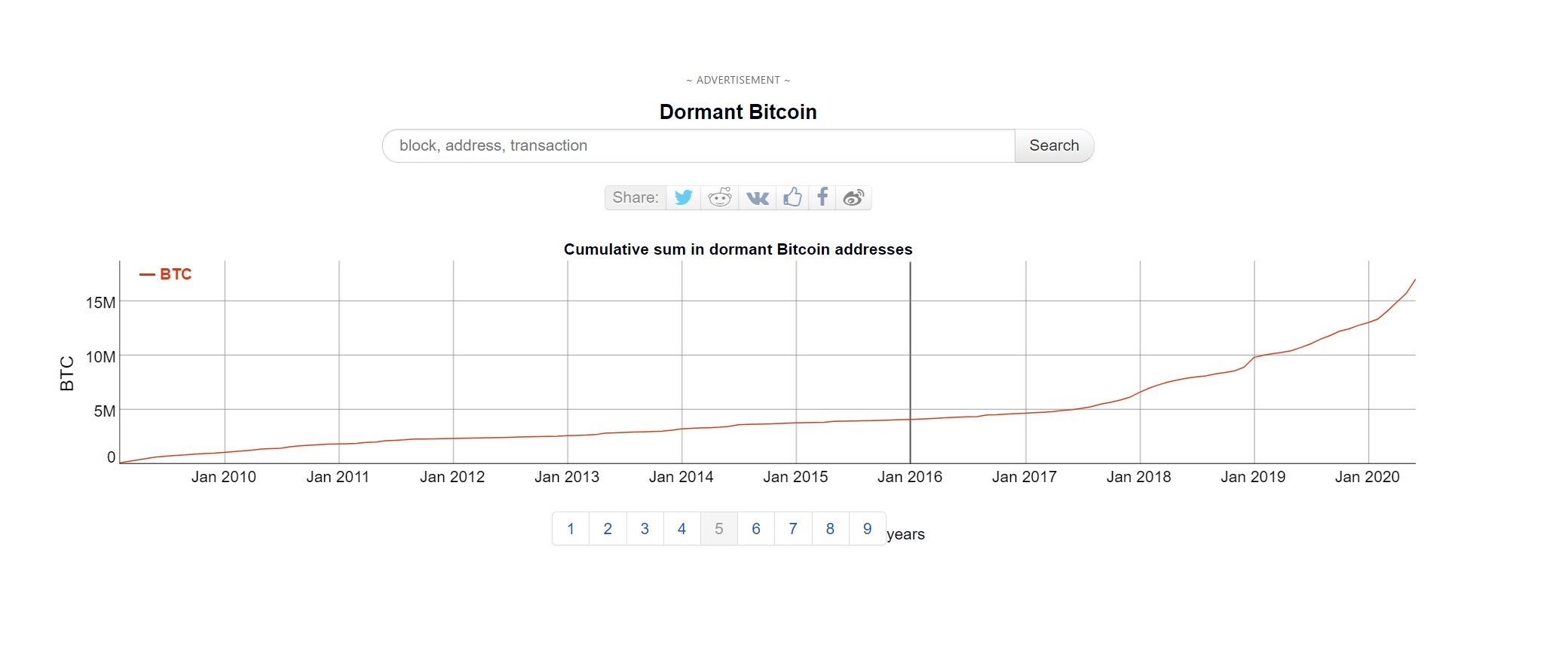Click the 'years' label beside the number buttons

click(x=906, y=534)
